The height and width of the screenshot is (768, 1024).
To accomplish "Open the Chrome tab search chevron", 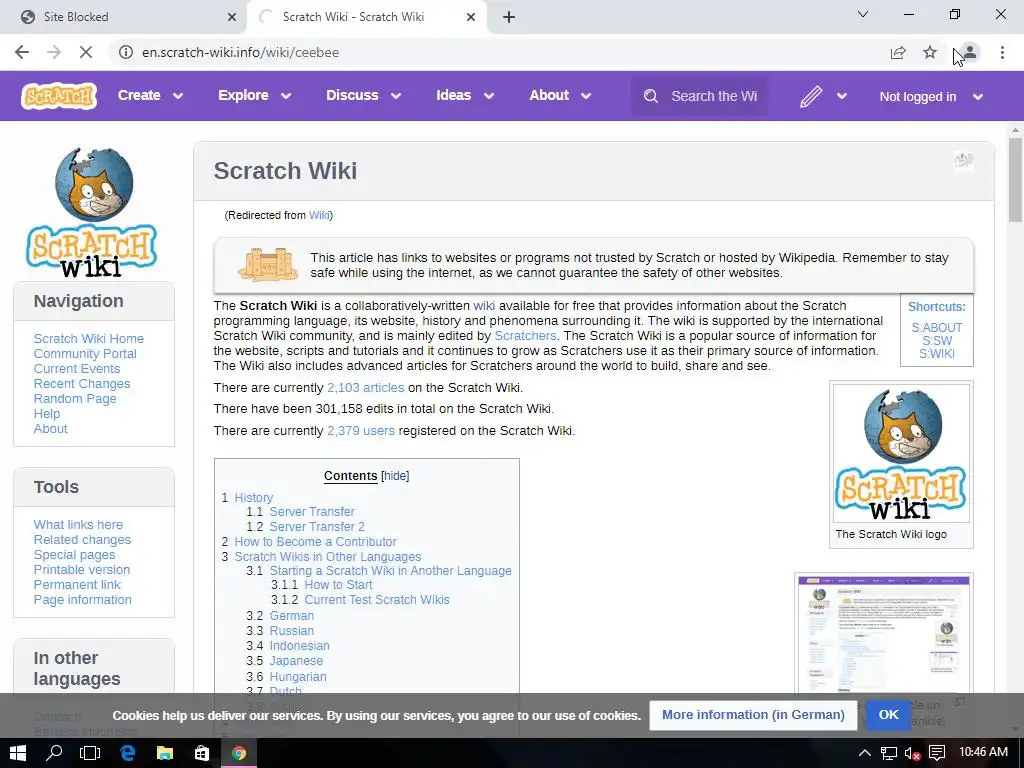I will coord(863,14).
